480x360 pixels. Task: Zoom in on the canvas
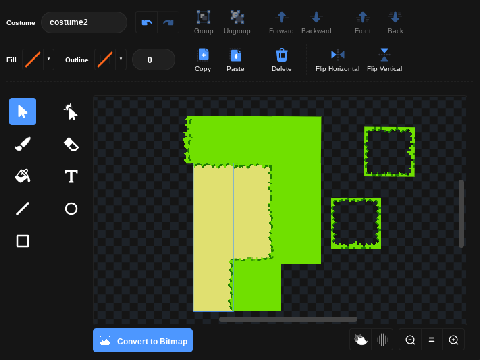pyautogui.click(x=453, y=340)
